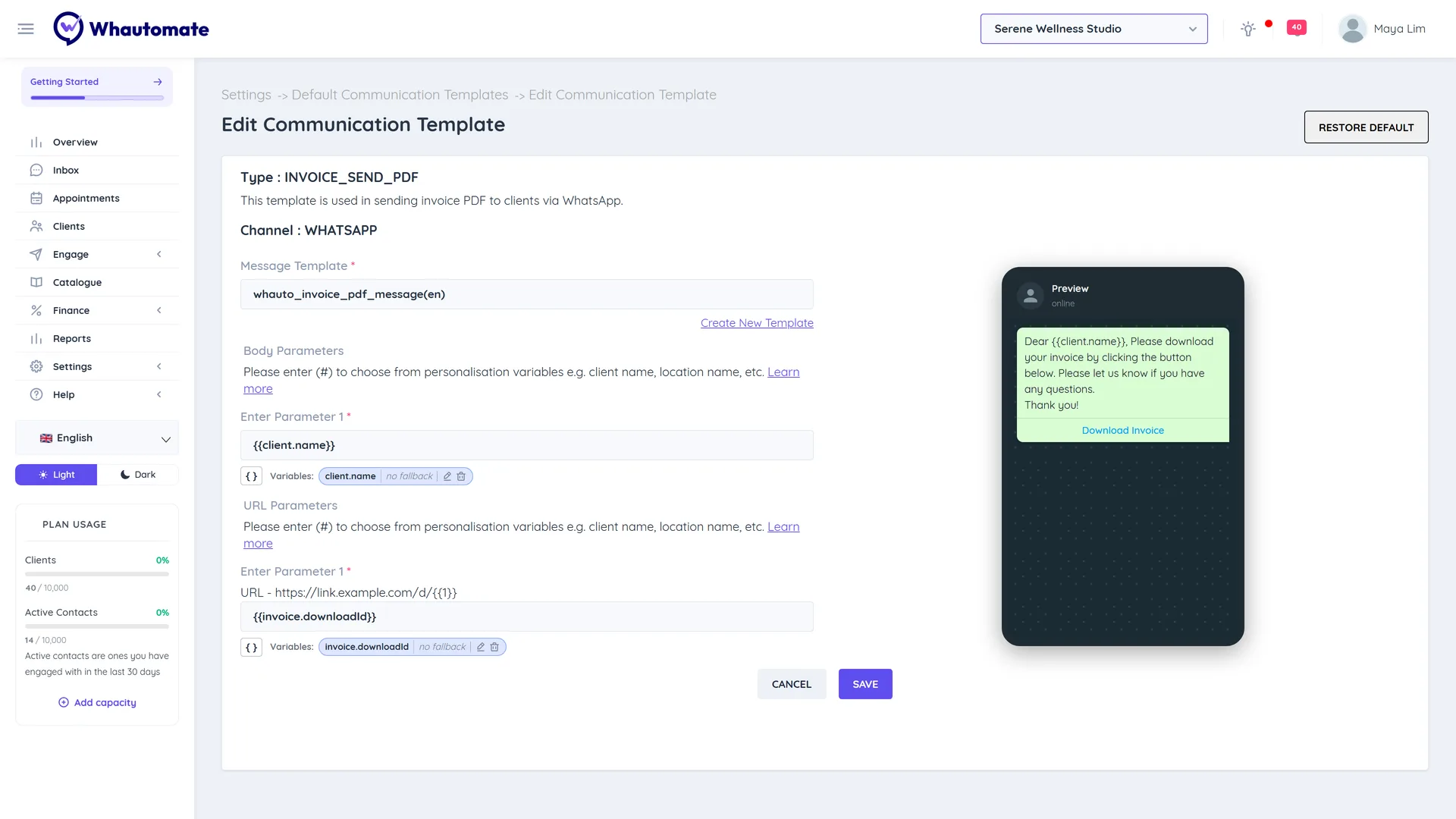Click the Clients people icon
Viewport: 1456px width, 819px height.
point(36,227)
